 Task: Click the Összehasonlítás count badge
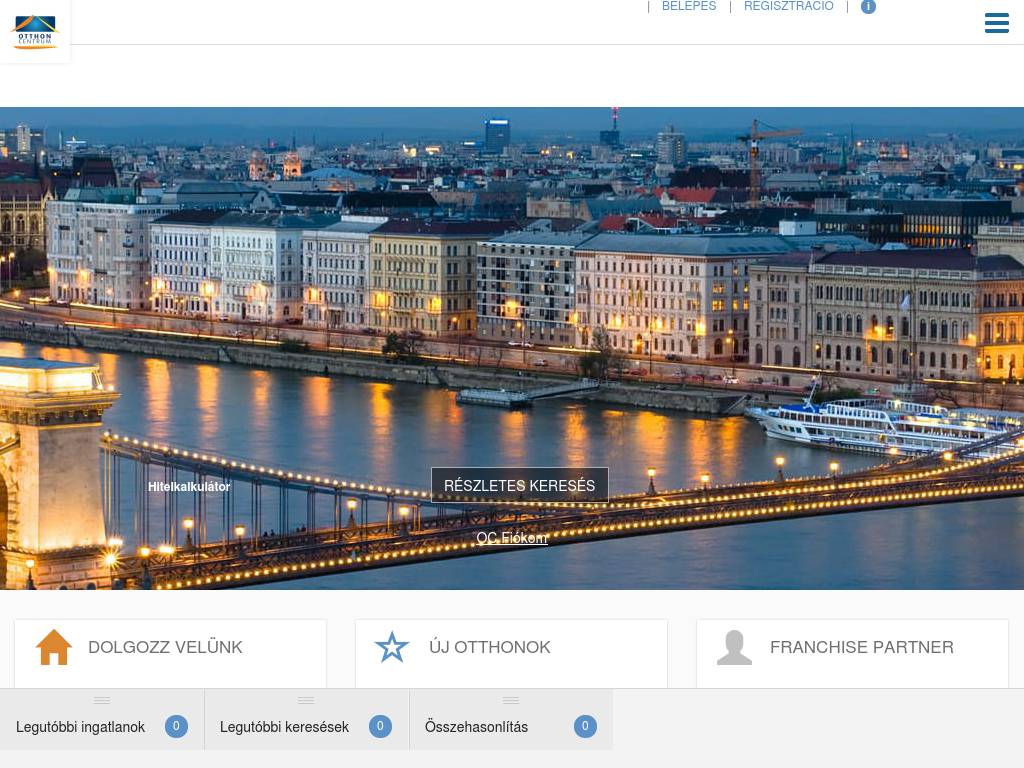point(585,727)
